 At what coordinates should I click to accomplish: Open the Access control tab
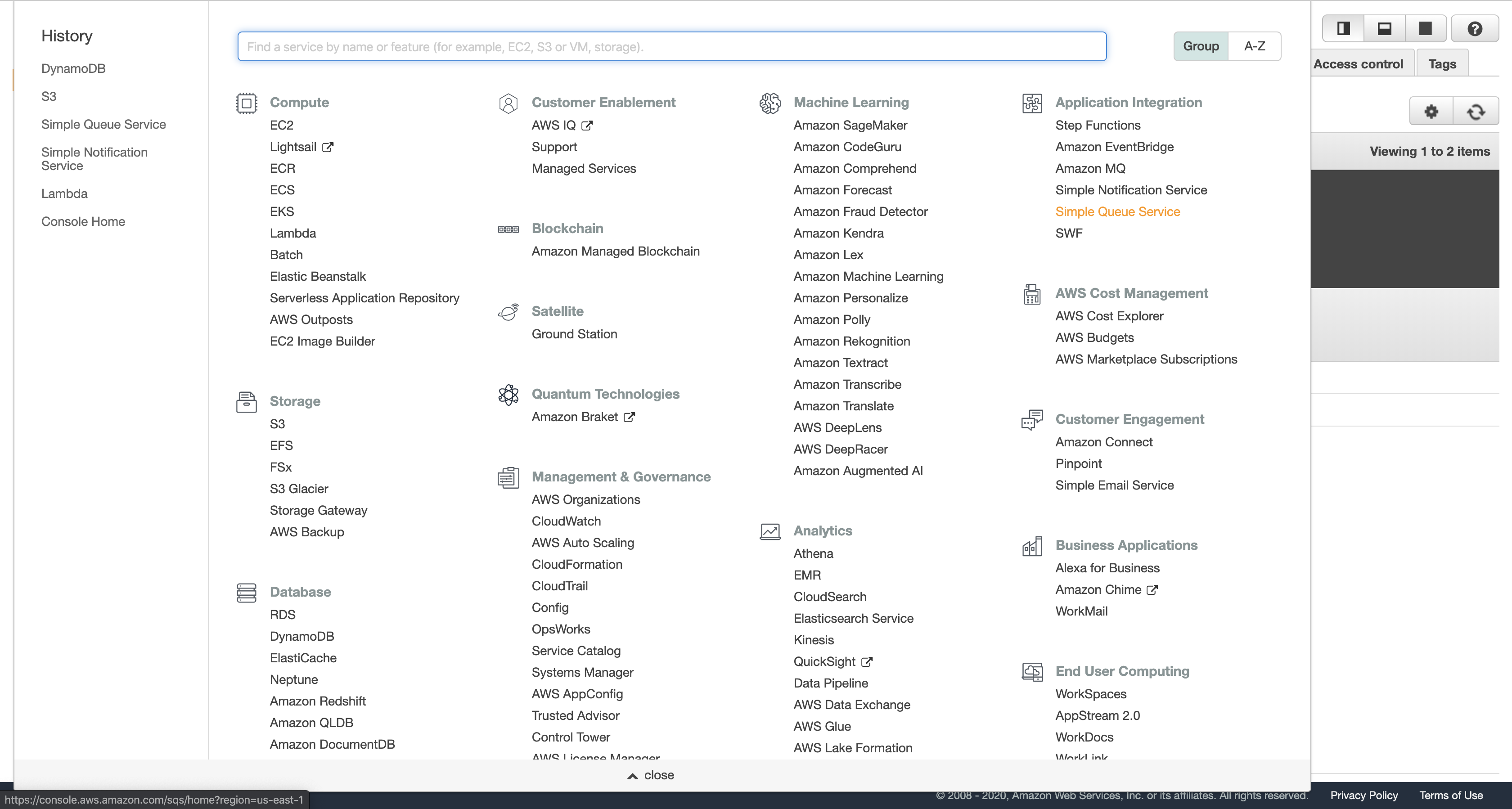point(1358,64)
